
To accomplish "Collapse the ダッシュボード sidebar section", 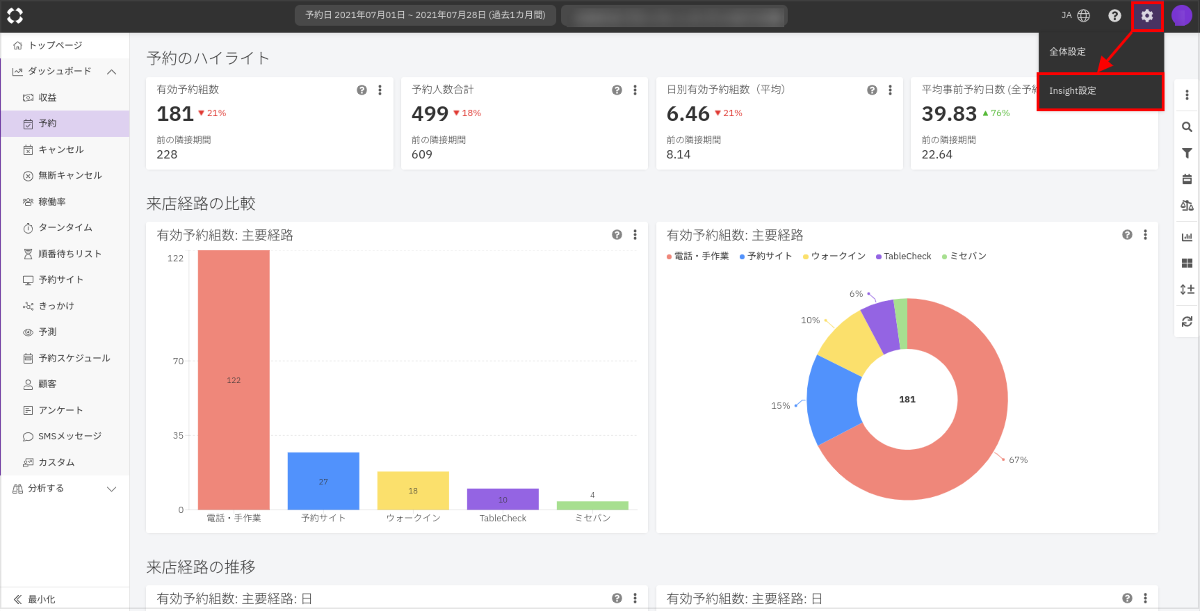I will pos(111,71).
